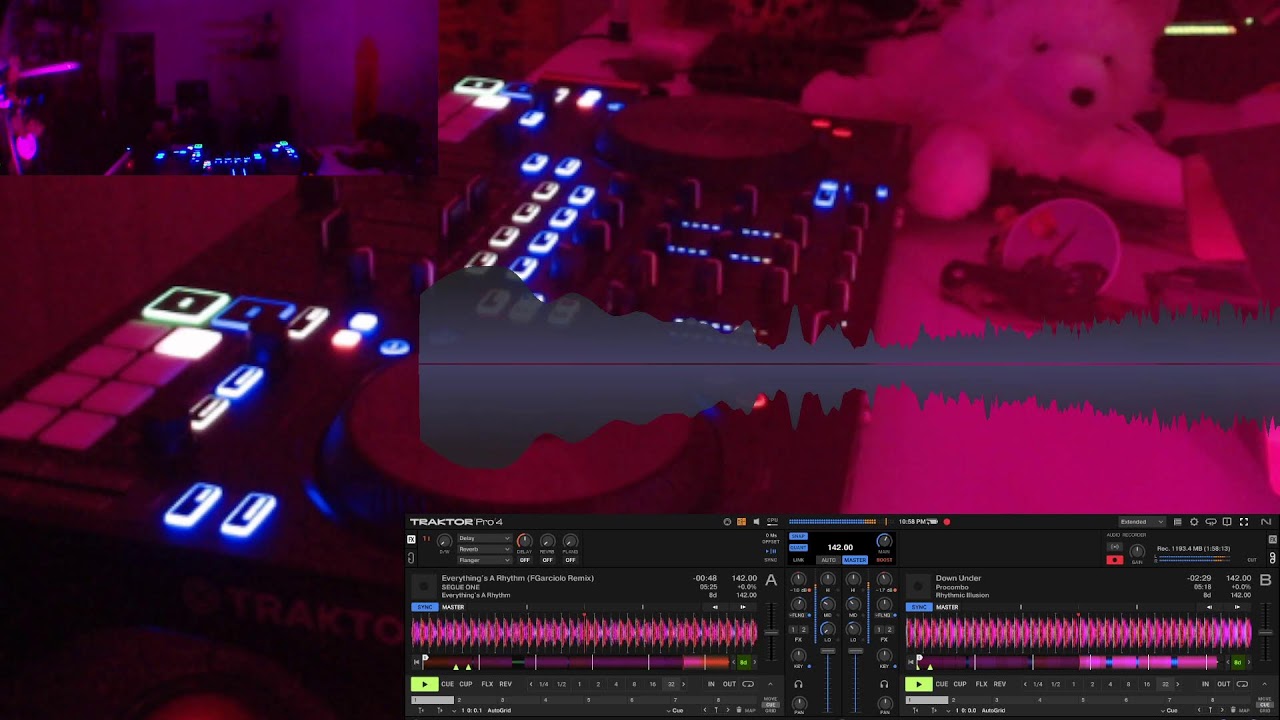
Task: Nudge tempo backward on Deck B
Action: pyautogui.click(x=1209, y=607)
